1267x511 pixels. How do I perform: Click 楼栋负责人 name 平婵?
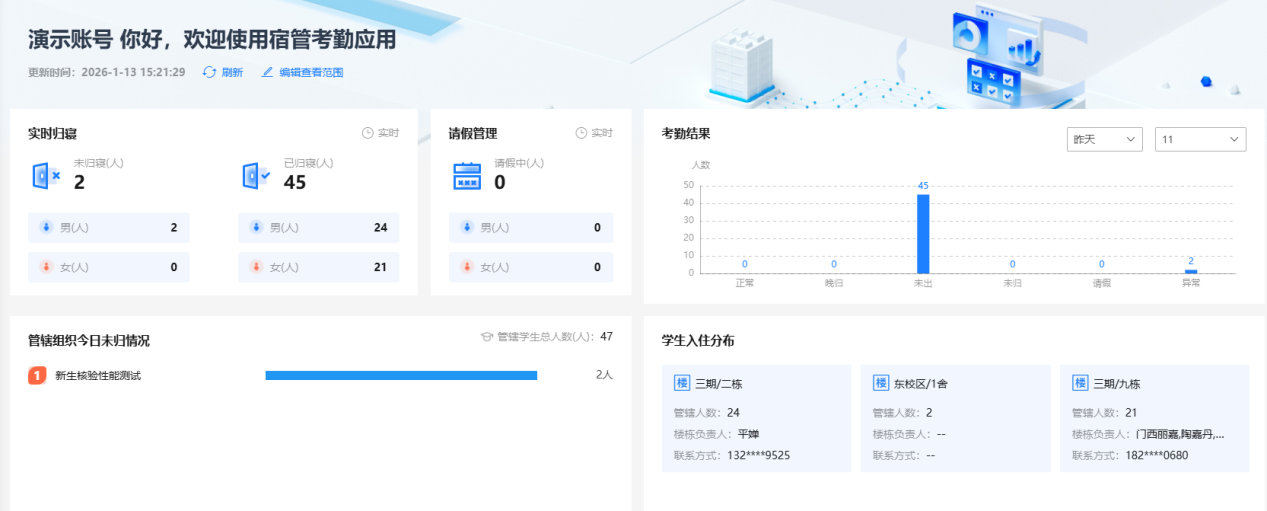coord(749,434)
